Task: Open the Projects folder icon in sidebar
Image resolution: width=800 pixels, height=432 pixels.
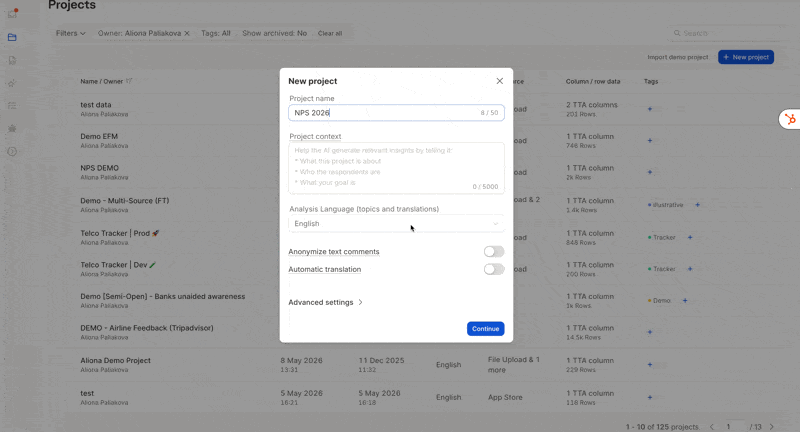Action: click(12, 37)
